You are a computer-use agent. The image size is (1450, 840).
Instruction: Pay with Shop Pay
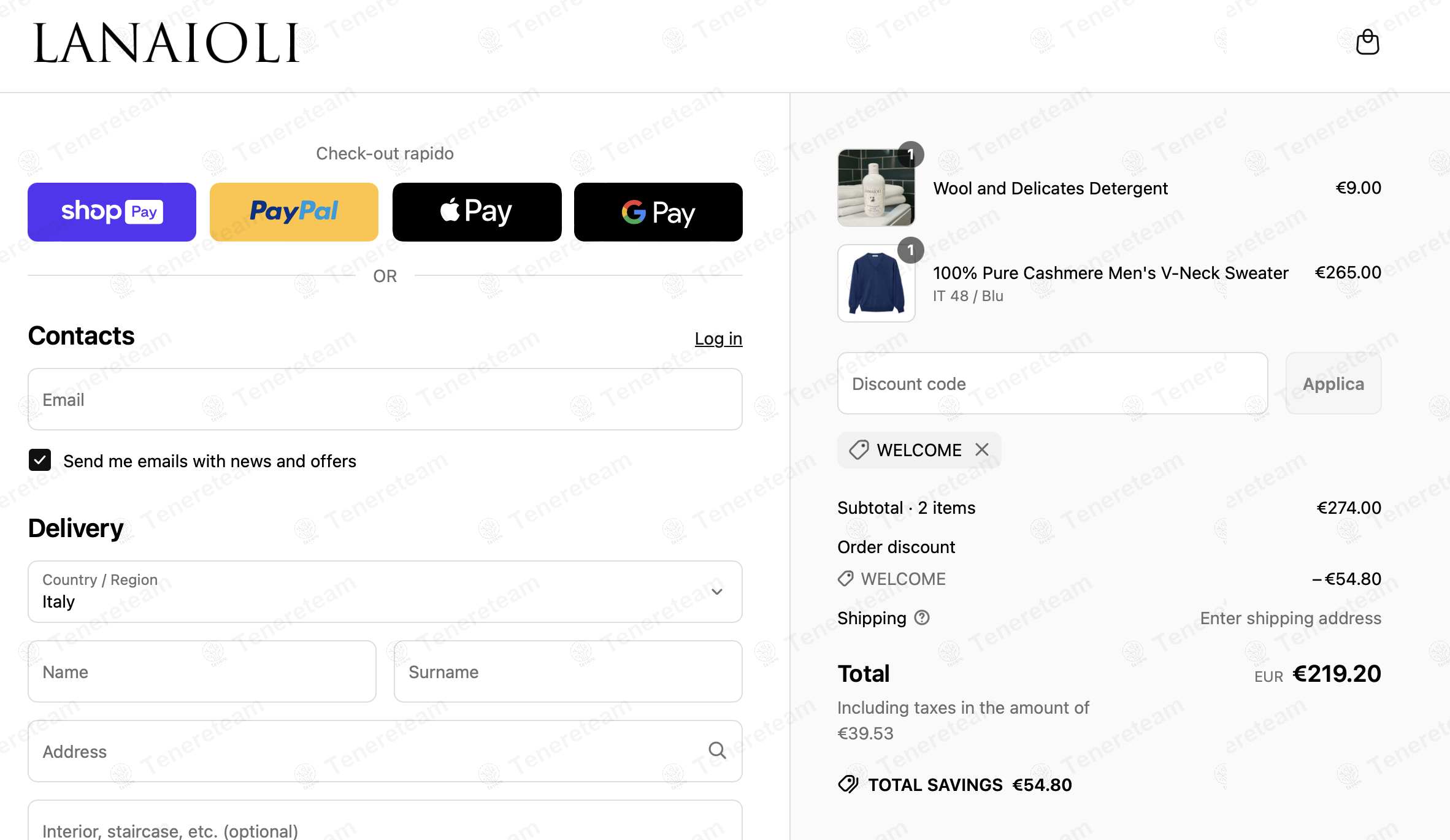point(112,212)
